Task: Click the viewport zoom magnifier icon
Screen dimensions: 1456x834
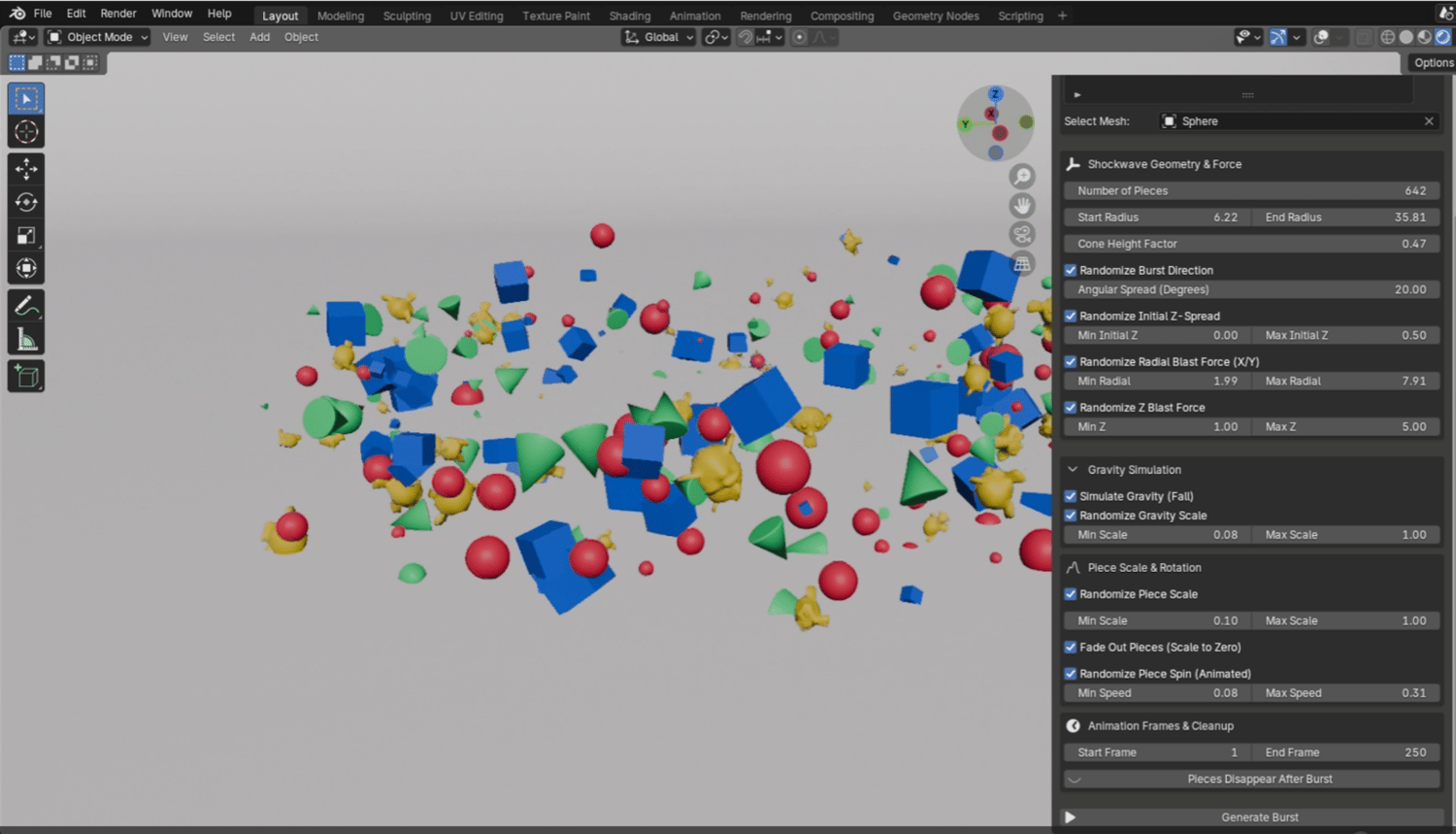Action: pos(1022,177)
